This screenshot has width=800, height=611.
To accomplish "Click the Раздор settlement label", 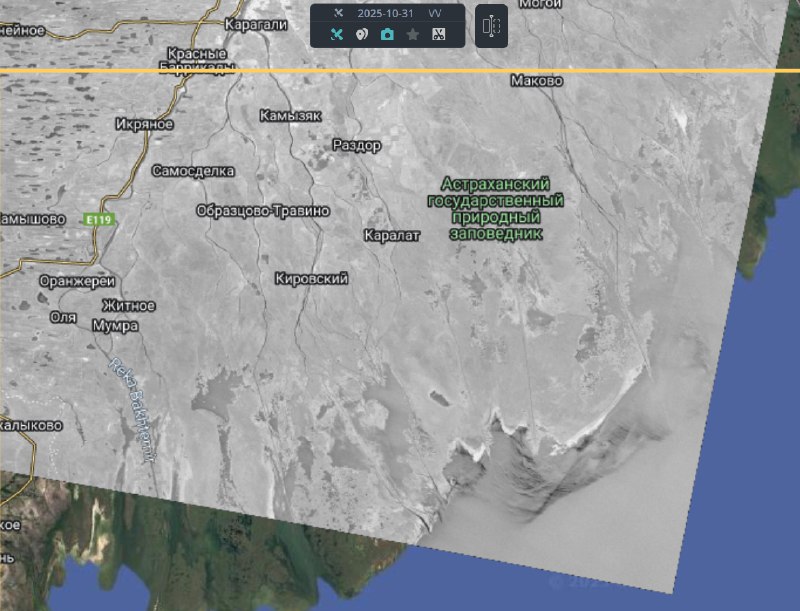I will [x=356, y=146].
